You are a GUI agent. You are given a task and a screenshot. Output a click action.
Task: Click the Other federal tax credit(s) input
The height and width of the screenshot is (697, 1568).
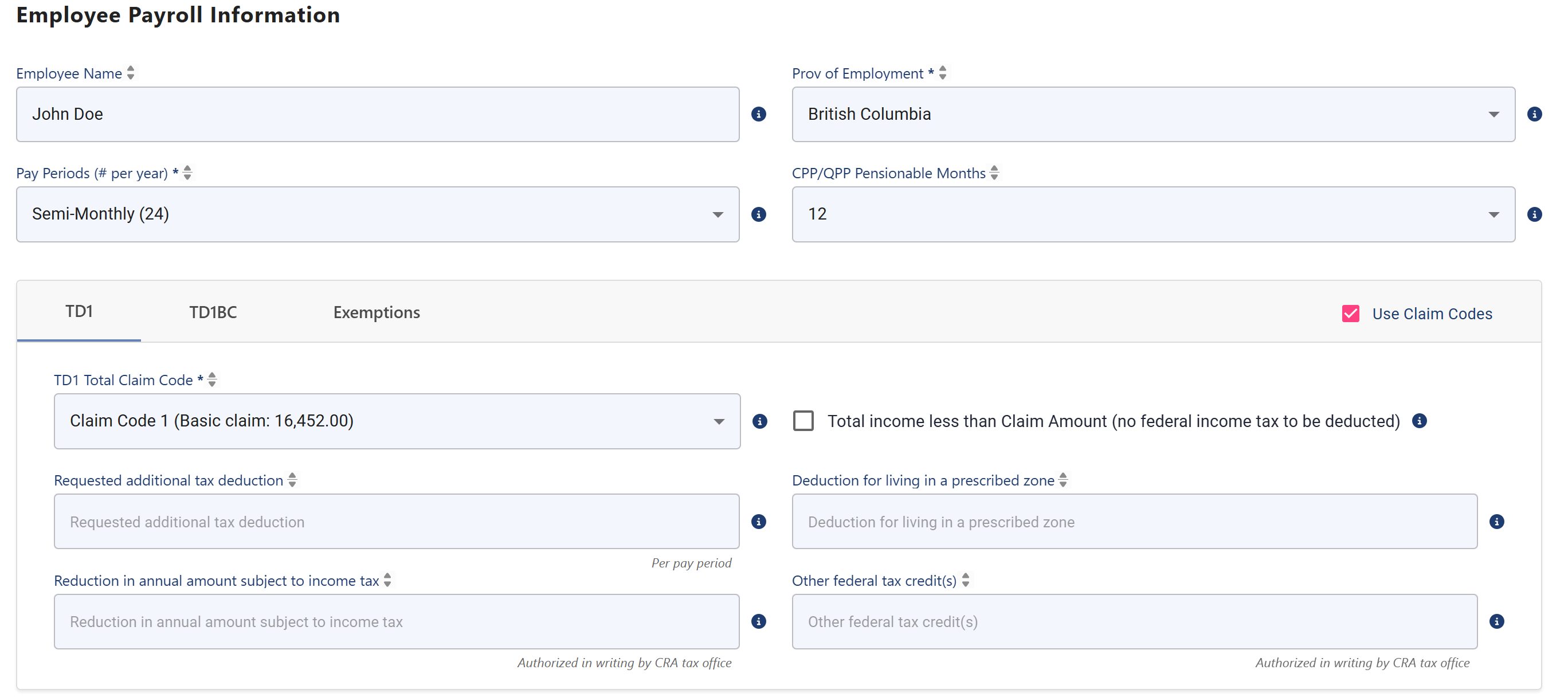(1134, 621)
